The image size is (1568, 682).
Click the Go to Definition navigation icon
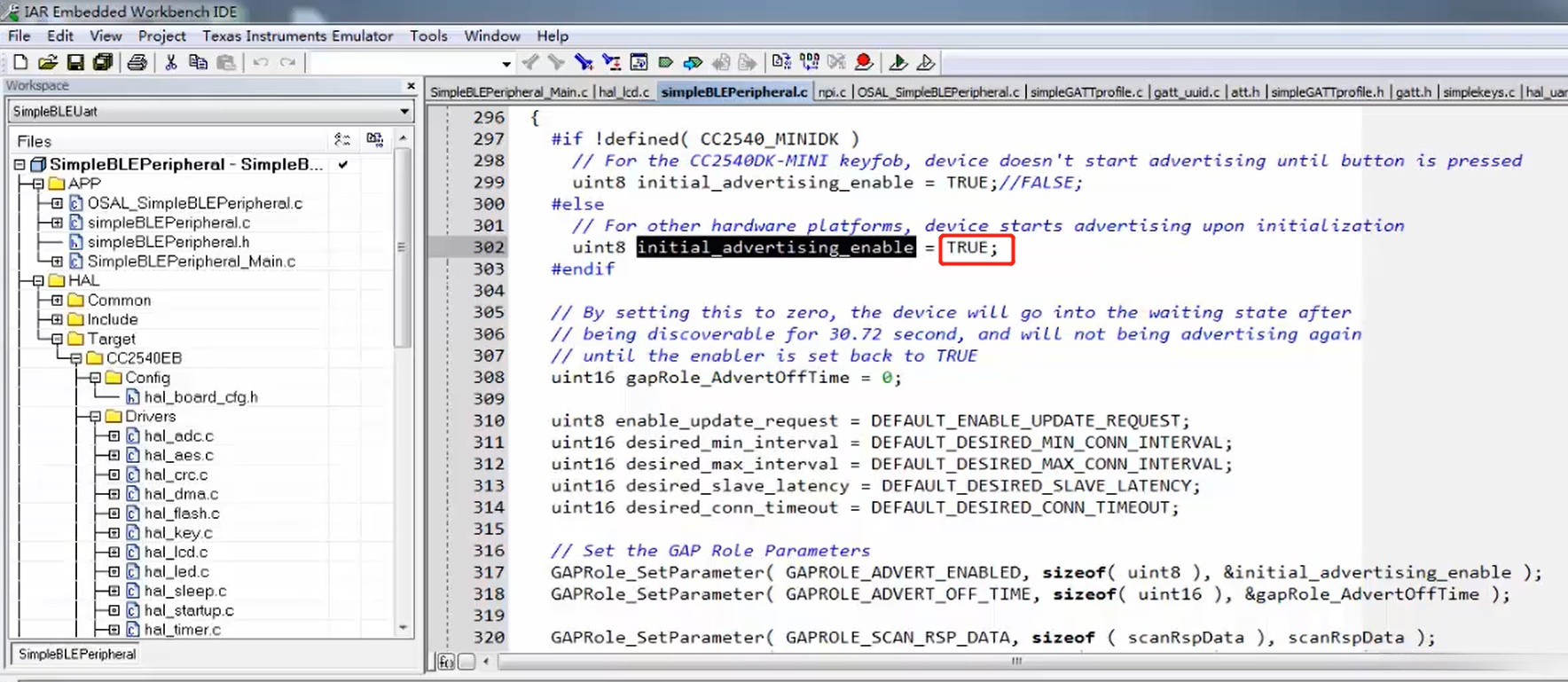pos(639,62)
